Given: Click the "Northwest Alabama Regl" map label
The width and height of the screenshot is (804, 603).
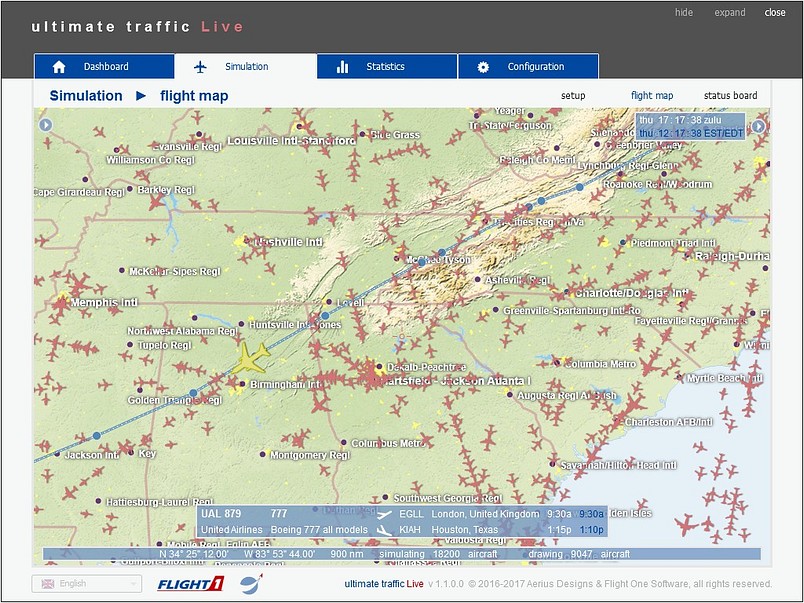Looking at the screenshot, I should point(182,331).
